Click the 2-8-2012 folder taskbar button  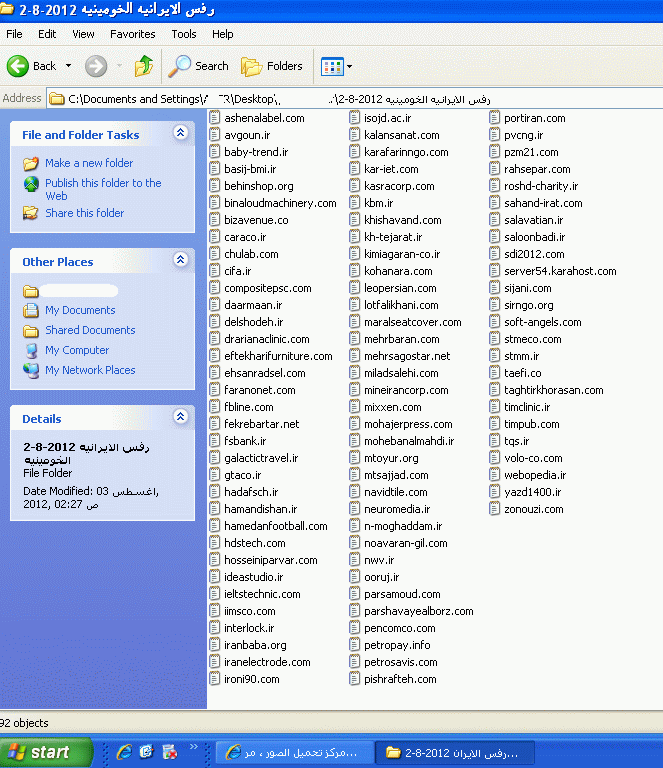(454, 752)
